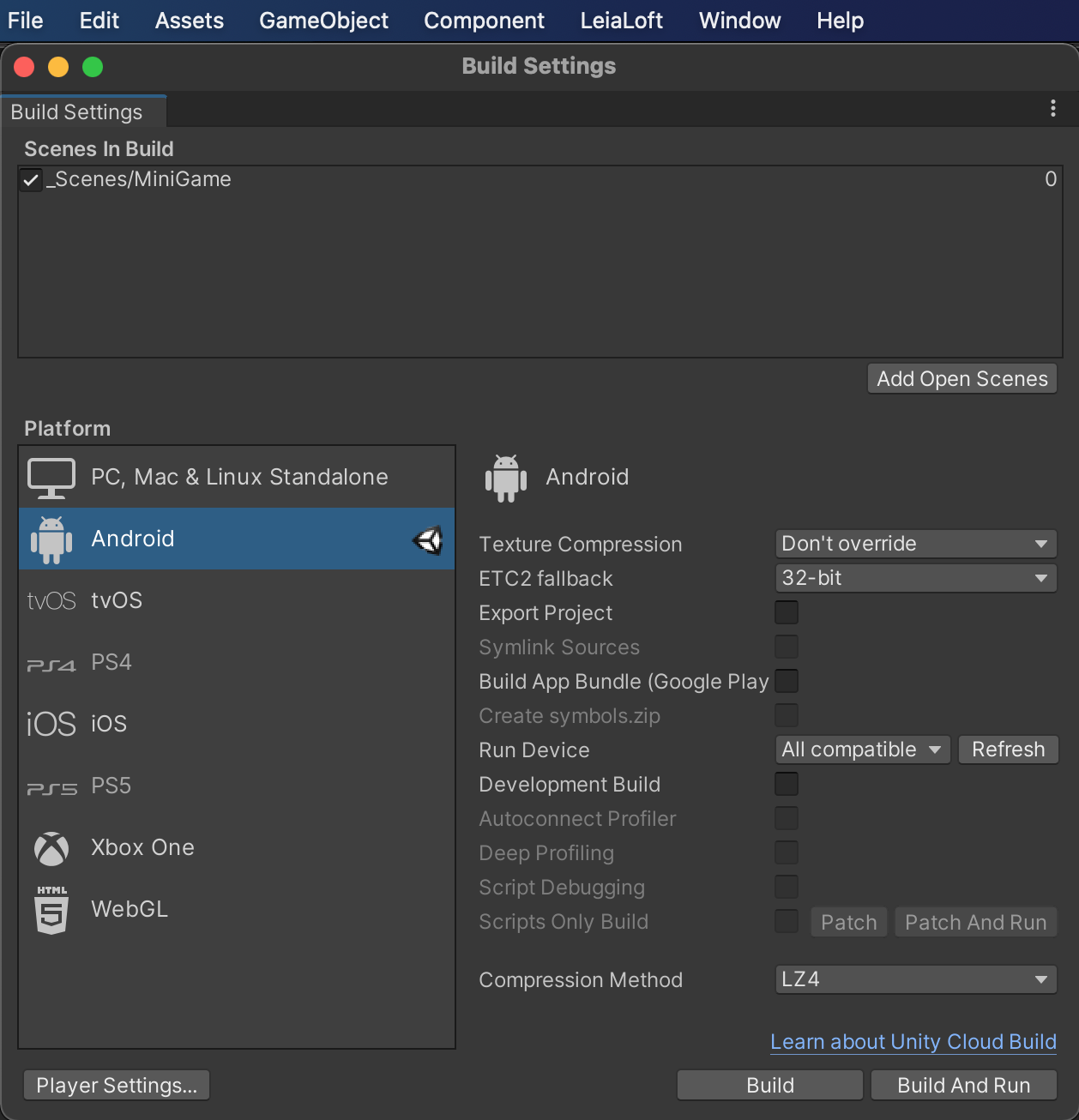Toggle the Scripts Only Build checkbox
This screenshot has width=1079, height=1120.
click(787, 921)
